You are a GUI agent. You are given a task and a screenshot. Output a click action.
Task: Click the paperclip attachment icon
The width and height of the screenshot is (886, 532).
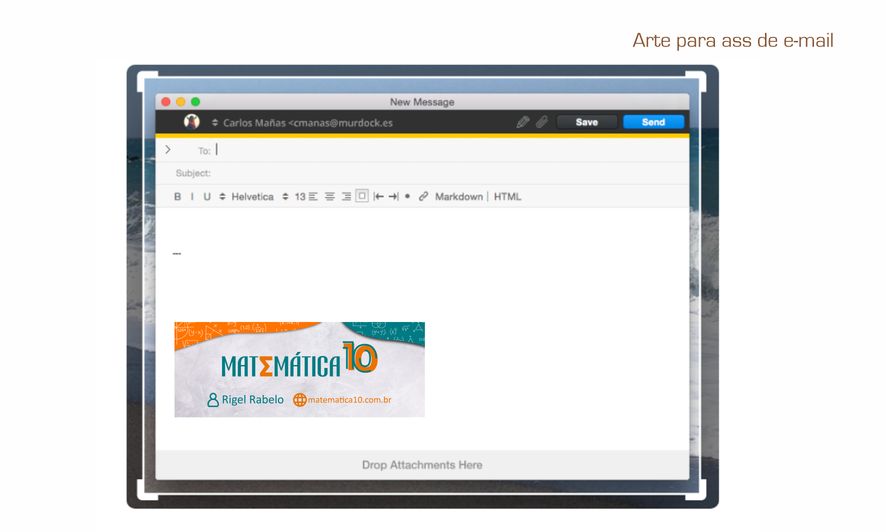[541, 122]
